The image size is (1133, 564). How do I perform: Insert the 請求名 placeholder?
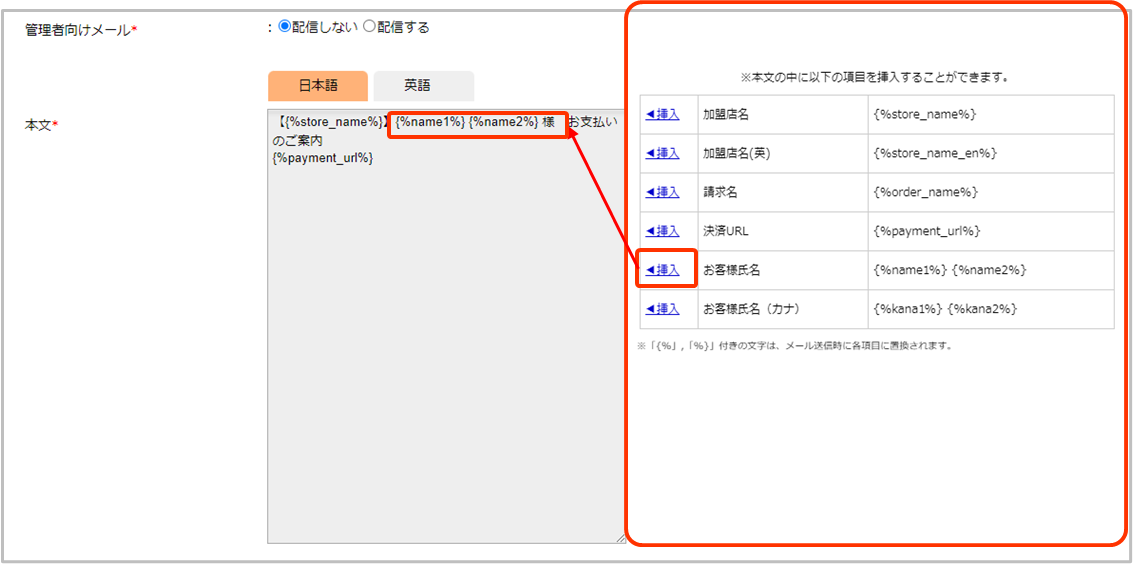pos(663,192)
